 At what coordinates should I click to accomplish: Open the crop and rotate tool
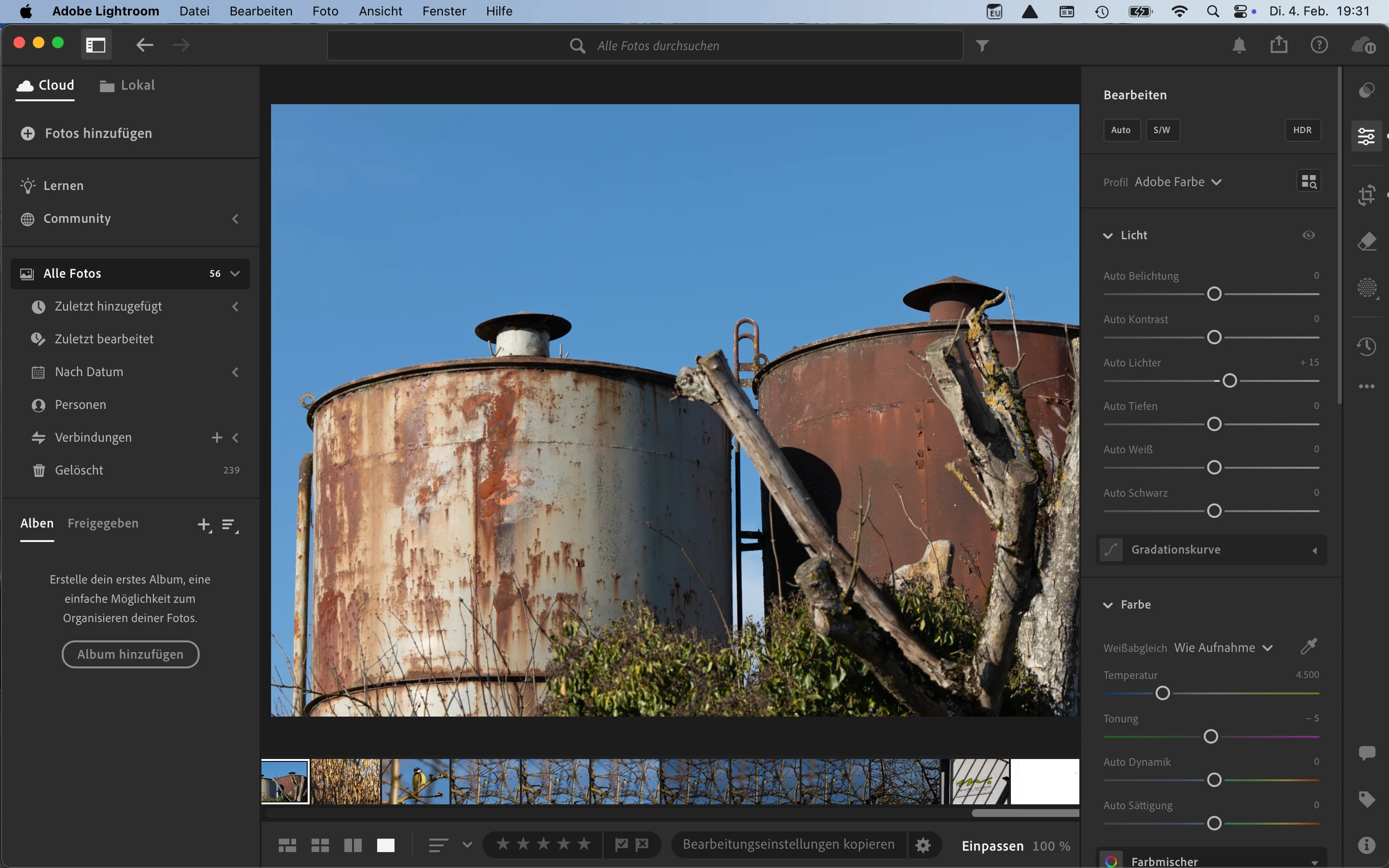[x=1367, y=195]
